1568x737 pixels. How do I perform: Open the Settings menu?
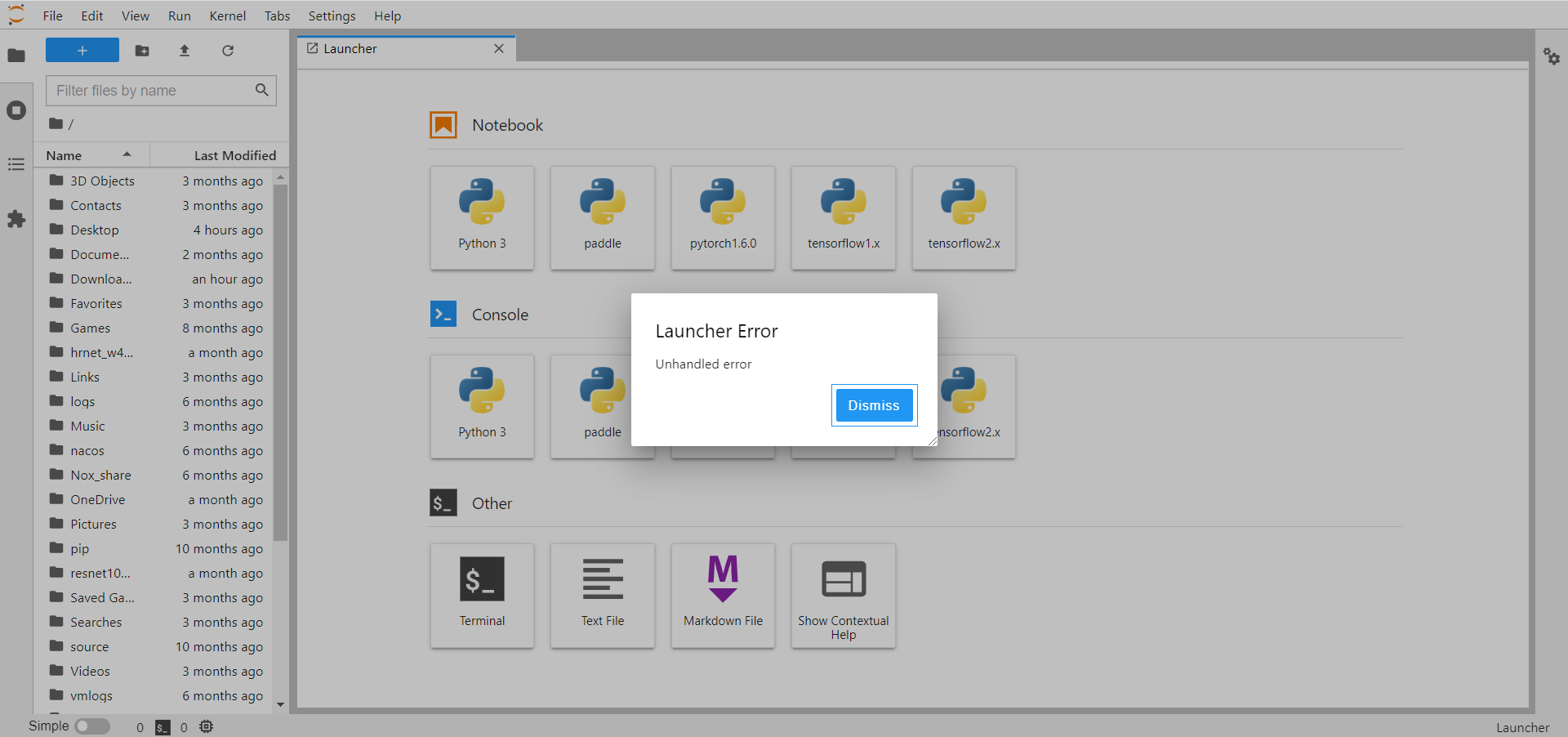pos(332,16)
